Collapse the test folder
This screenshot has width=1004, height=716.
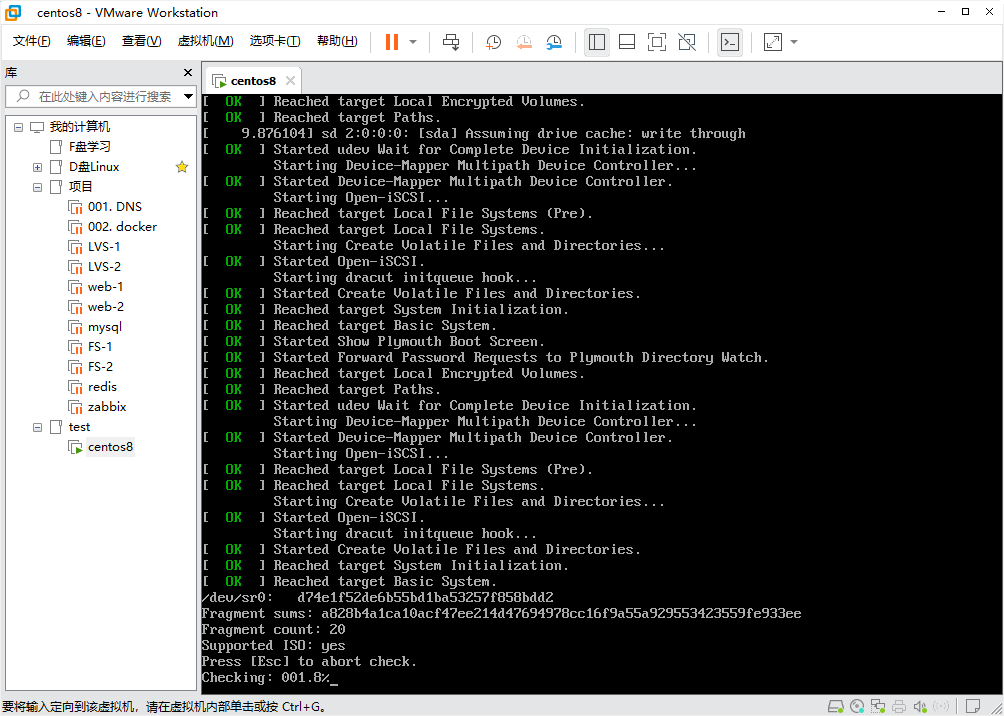37,427
